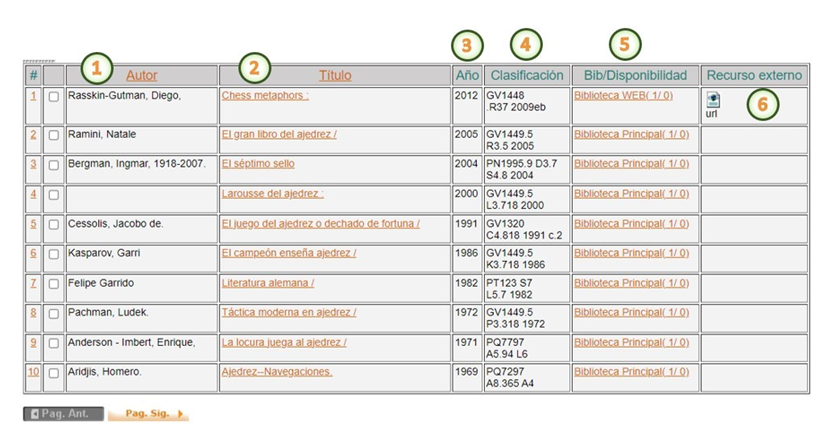Click the Clasificación column header
Image resolution: width=836 pixels, height=434 pixels.
(x=527, y=75)
